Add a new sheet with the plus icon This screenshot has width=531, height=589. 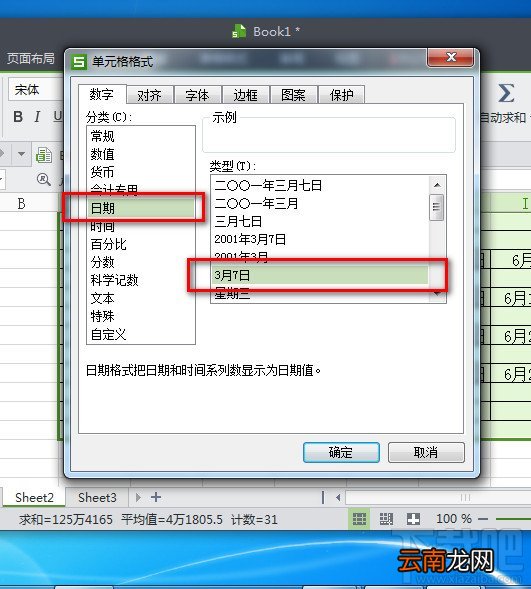[x=156, y=497]
